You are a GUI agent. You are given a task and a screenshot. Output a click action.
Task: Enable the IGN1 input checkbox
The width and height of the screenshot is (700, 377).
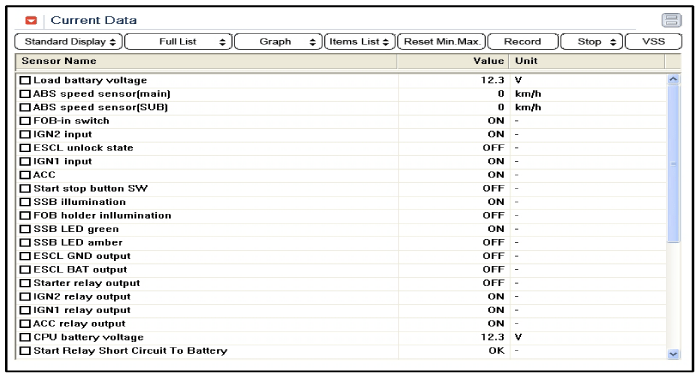tap(25, 161)
